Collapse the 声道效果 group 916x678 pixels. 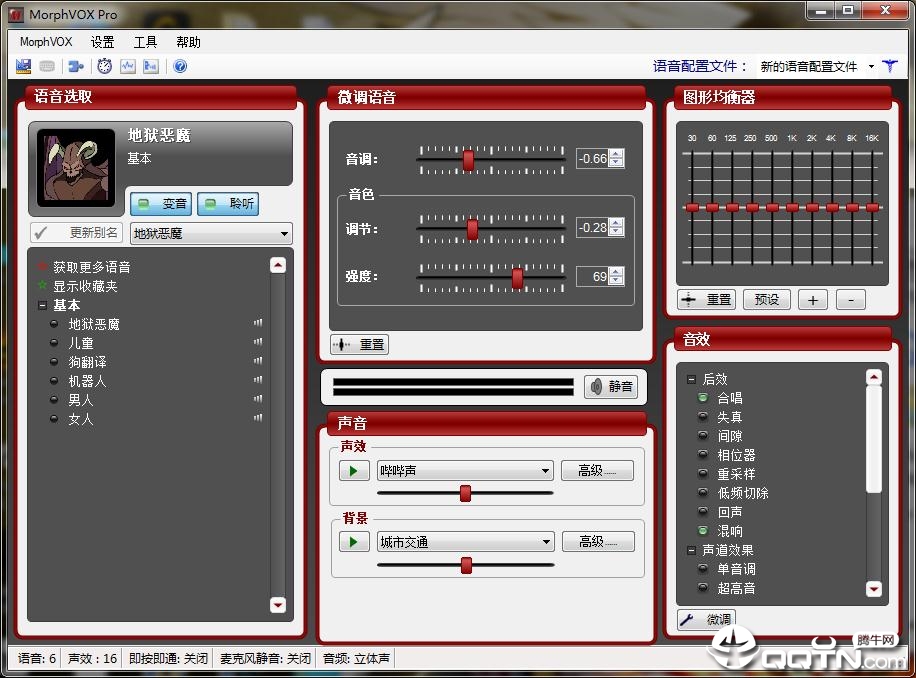(691, 550)
